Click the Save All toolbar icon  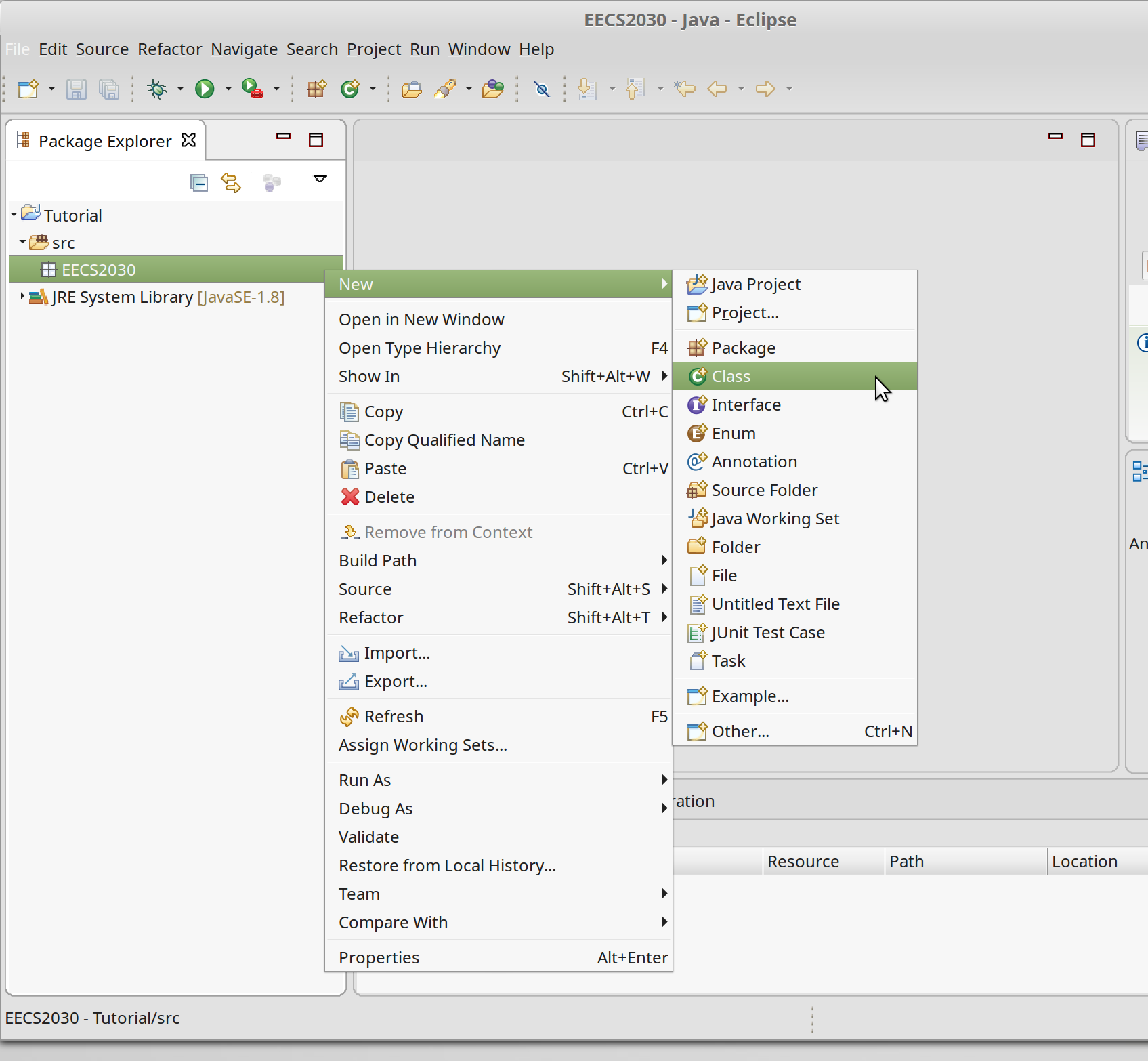pos(109,89)
